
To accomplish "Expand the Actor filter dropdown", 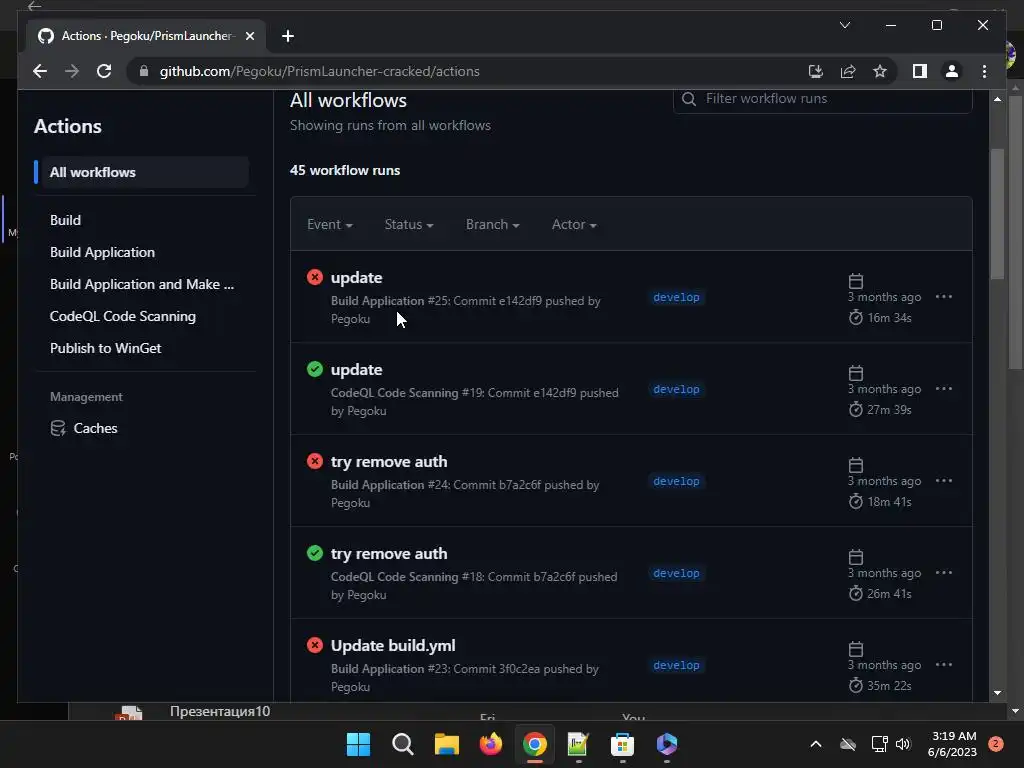I will (574, 224).
